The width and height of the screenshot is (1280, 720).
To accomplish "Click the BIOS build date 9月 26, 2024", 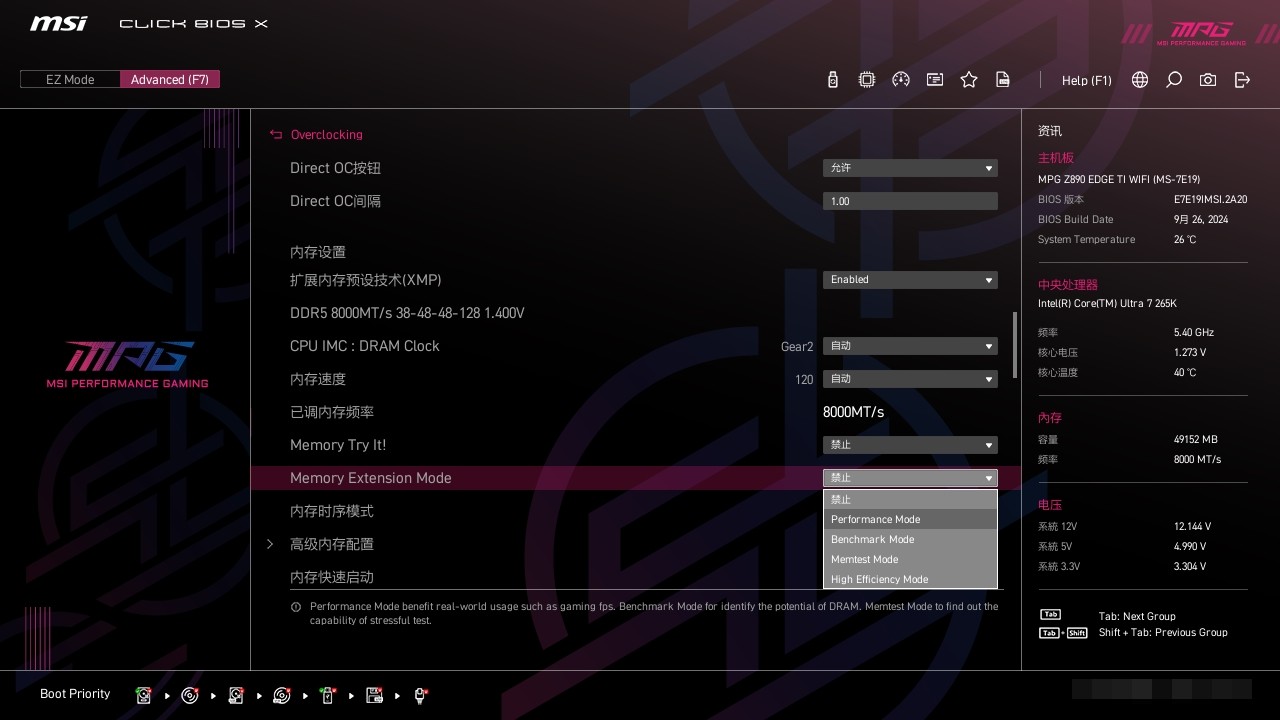I will pos(1201,220).
